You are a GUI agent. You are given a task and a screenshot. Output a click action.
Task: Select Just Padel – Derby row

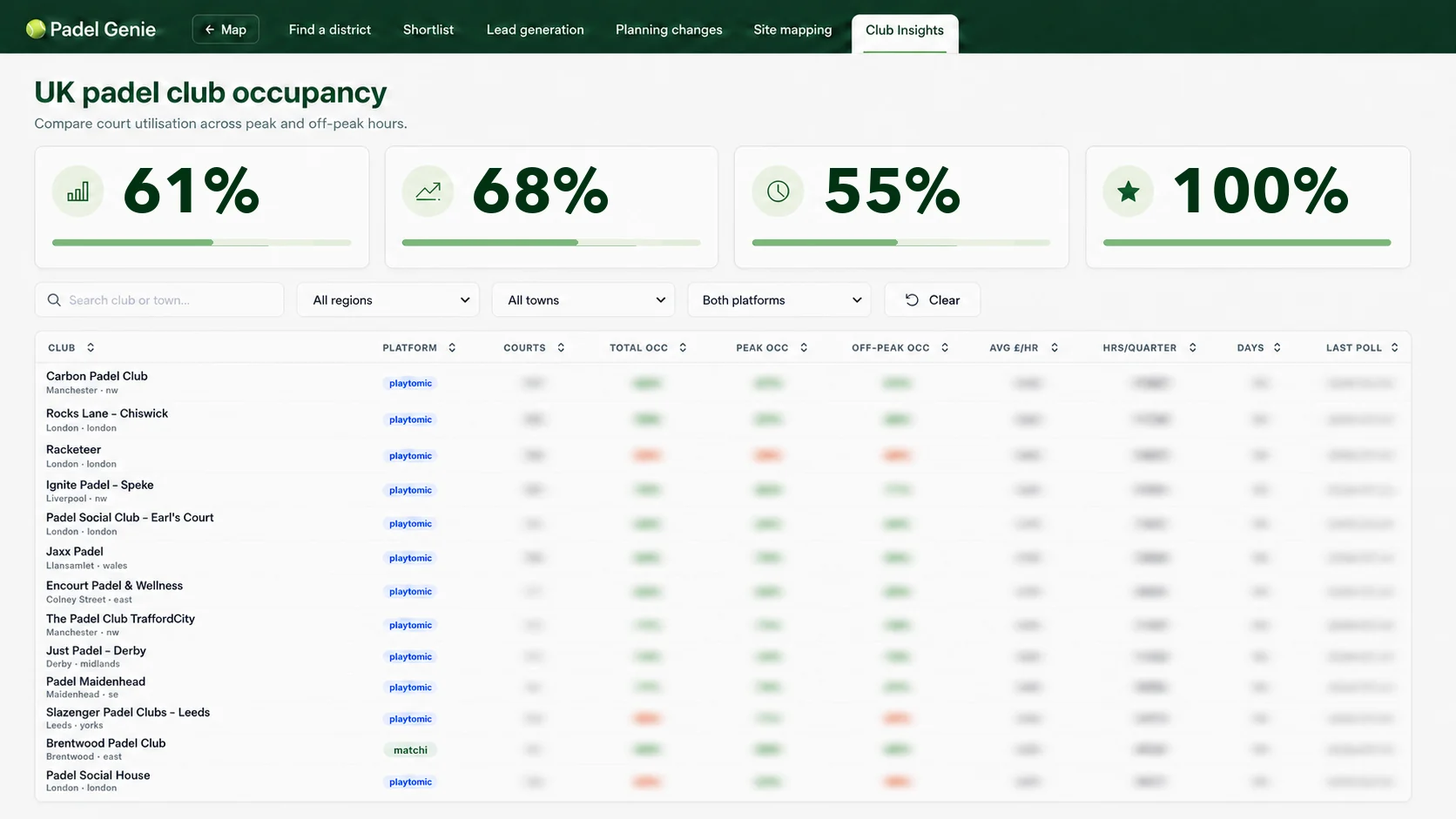[x=723, y=656]
